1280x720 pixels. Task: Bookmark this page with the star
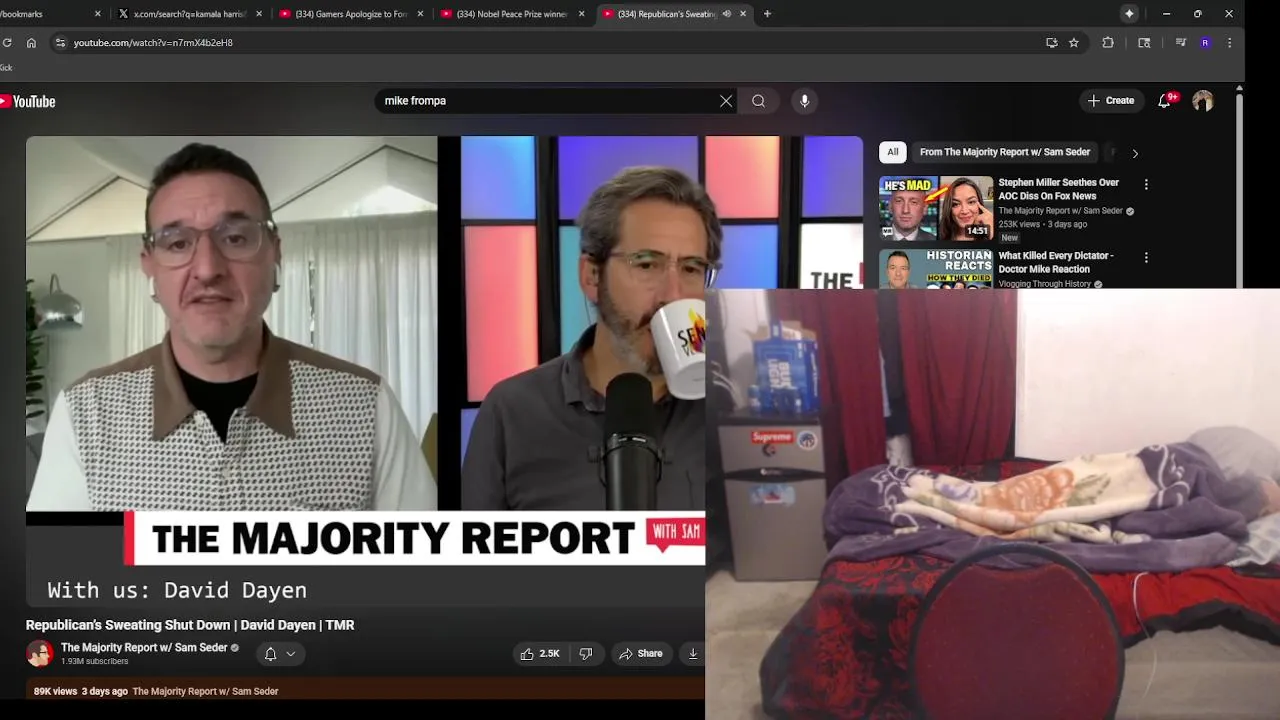pyautogui.click(x=1073, y=43)
